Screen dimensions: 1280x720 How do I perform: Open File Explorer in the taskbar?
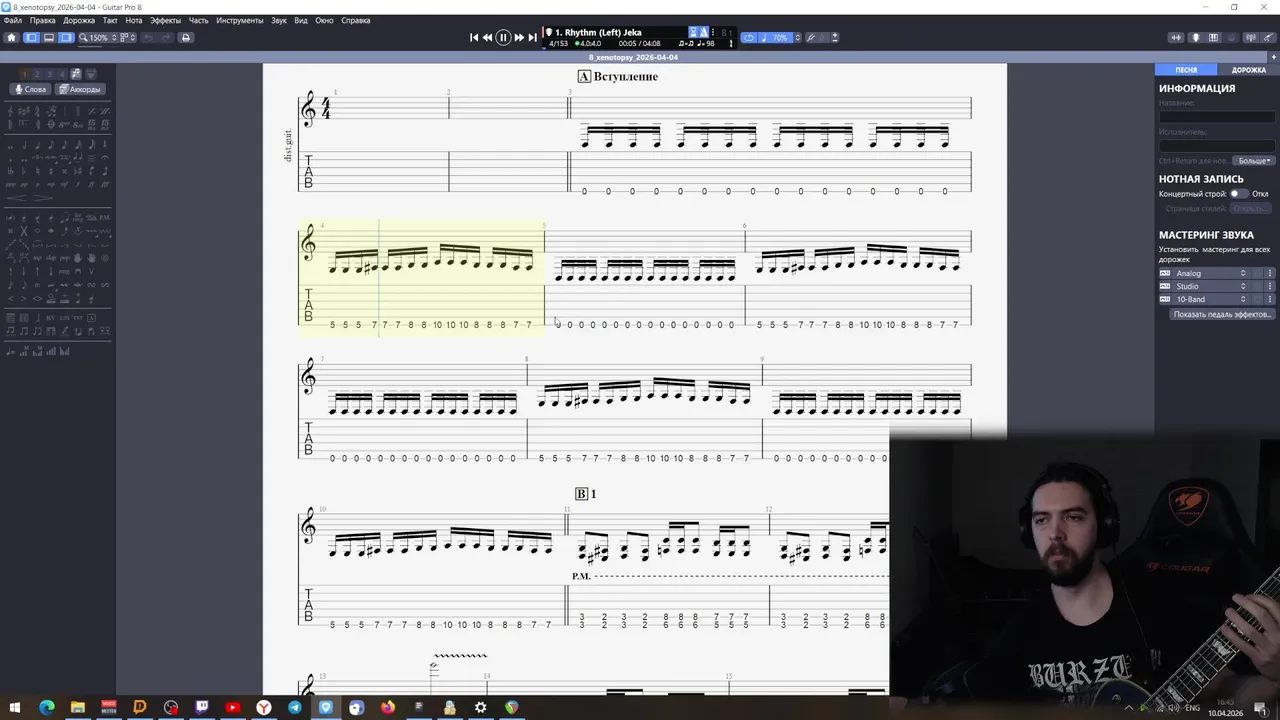[77, 707]
